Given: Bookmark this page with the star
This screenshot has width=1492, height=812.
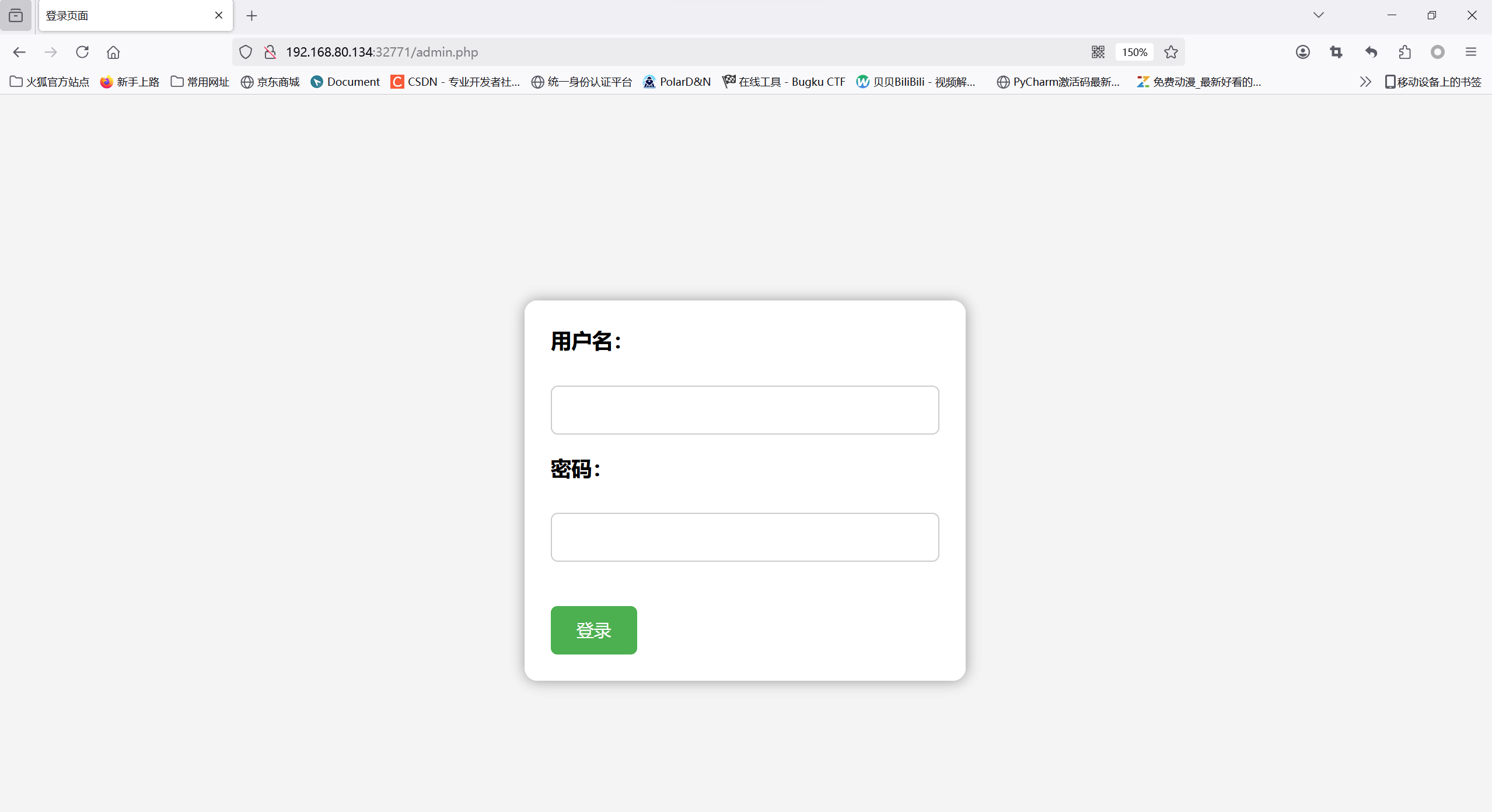Looking at the screenshot, I should coord(1170,52).
